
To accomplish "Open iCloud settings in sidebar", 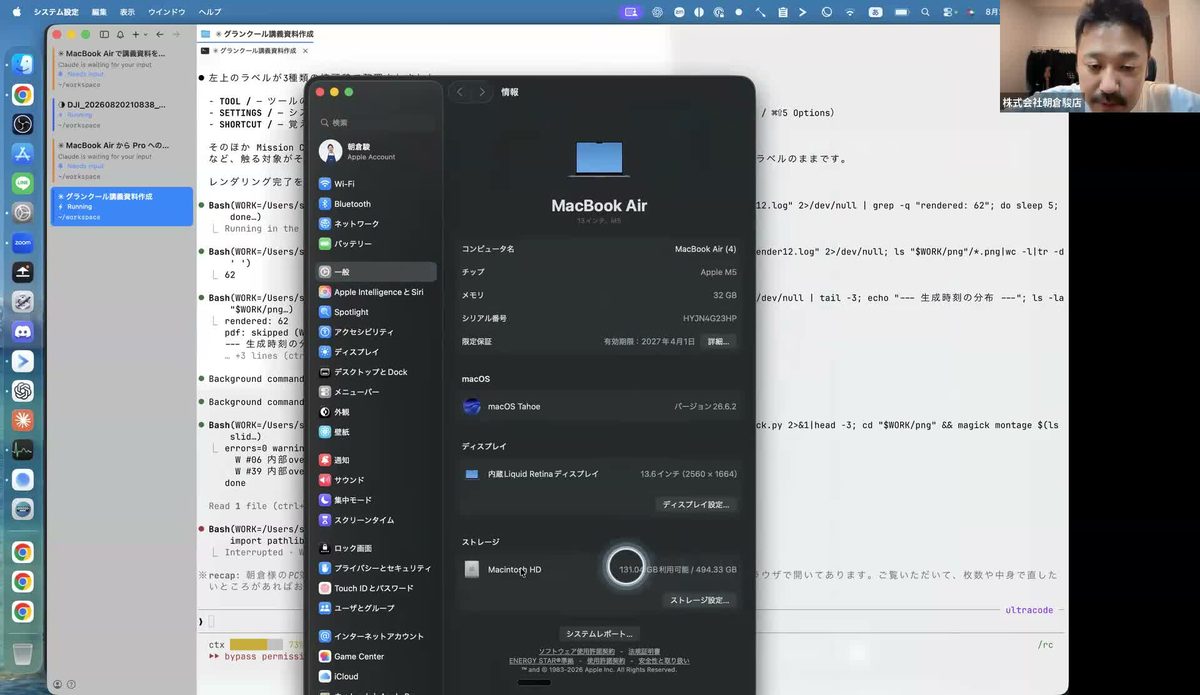I will tap(376, 676).
